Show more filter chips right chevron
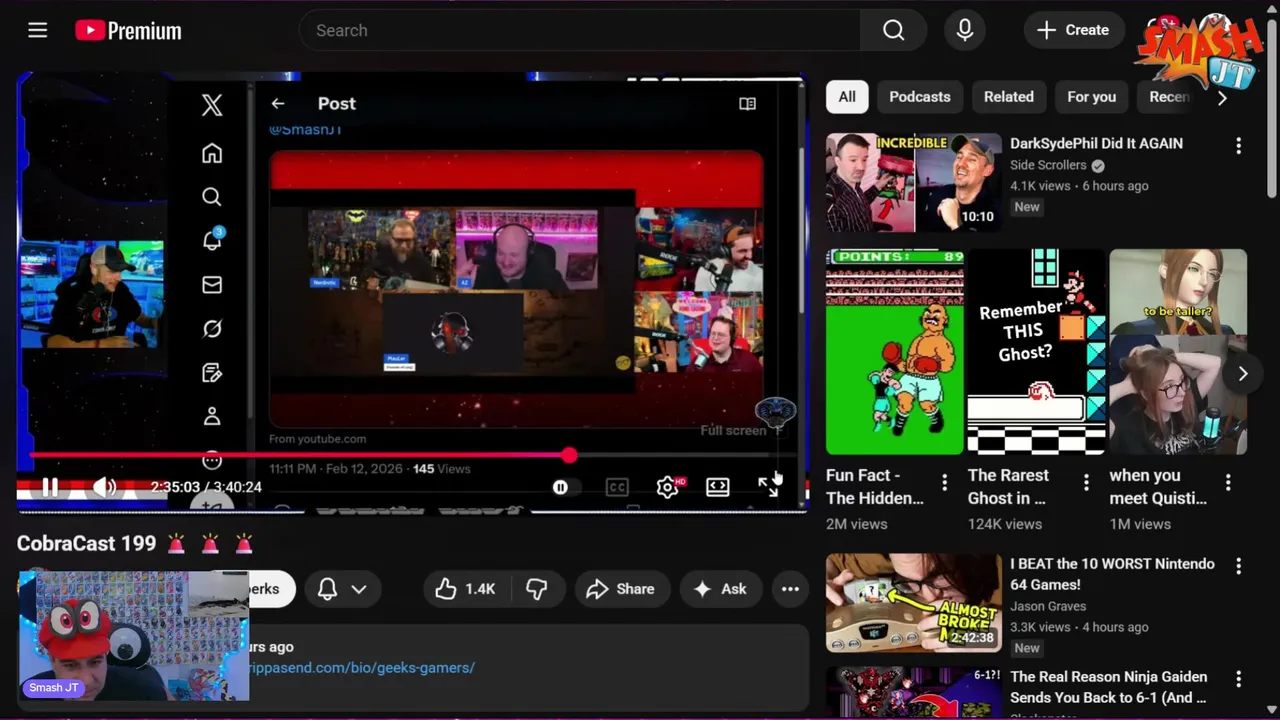 click(1221, 98)
